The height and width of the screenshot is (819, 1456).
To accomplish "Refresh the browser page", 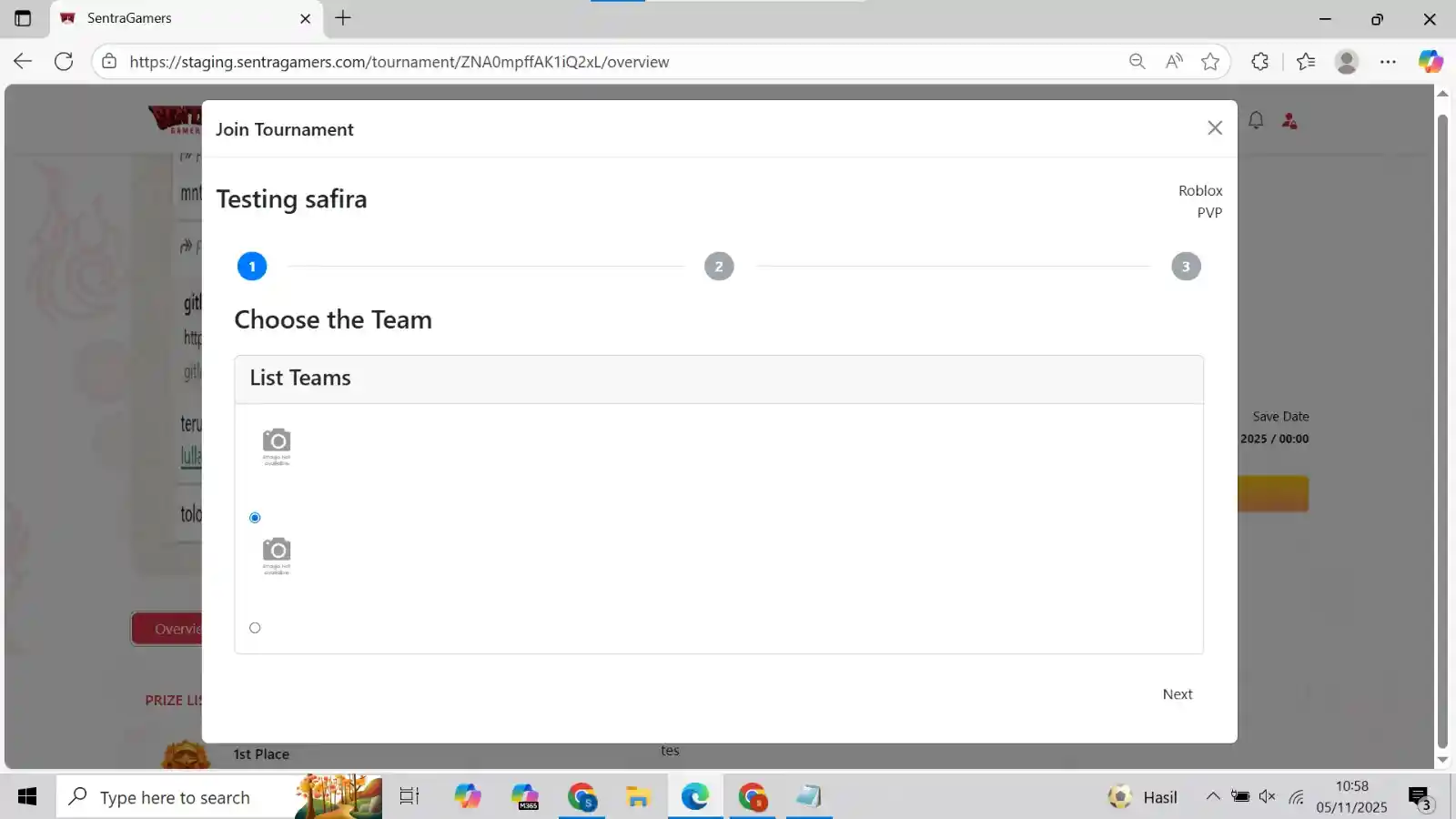I will click(x=64, y=62).
